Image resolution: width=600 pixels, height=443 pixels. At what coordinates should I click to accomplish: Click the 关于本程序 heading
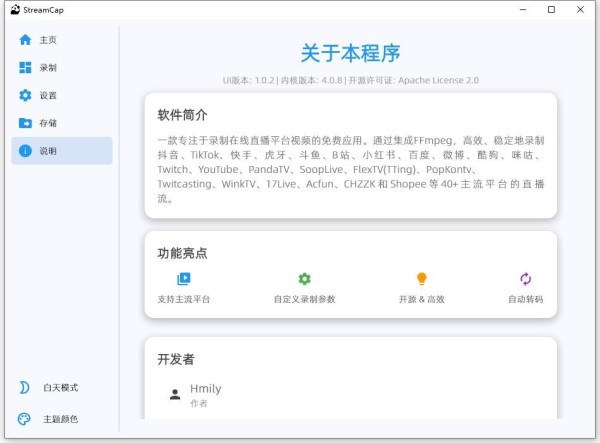351,53
